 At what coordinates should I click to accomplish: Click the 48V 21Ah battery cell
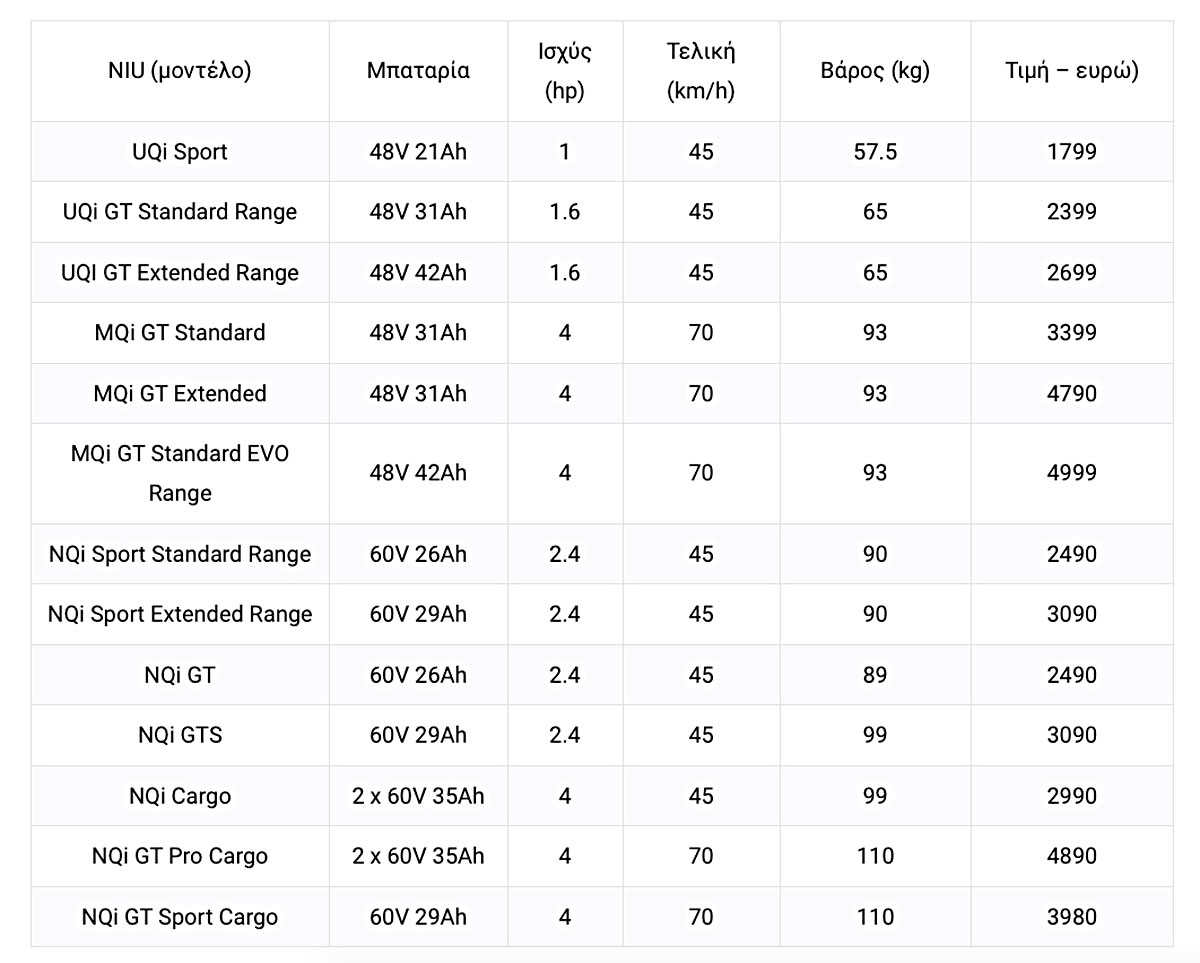[x=418, y=152]
